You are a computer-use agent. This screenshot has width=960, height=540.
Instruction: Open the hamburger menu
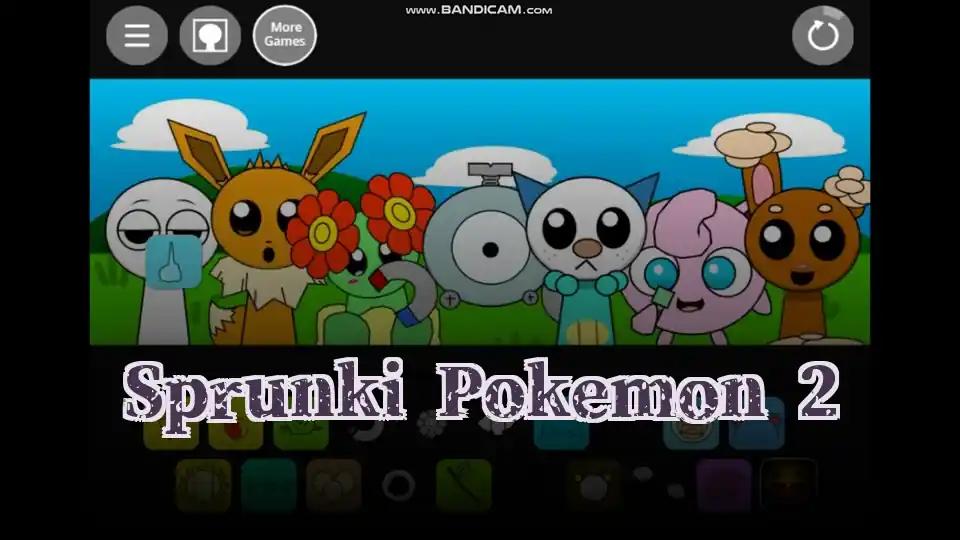click(x=137, y=36)
